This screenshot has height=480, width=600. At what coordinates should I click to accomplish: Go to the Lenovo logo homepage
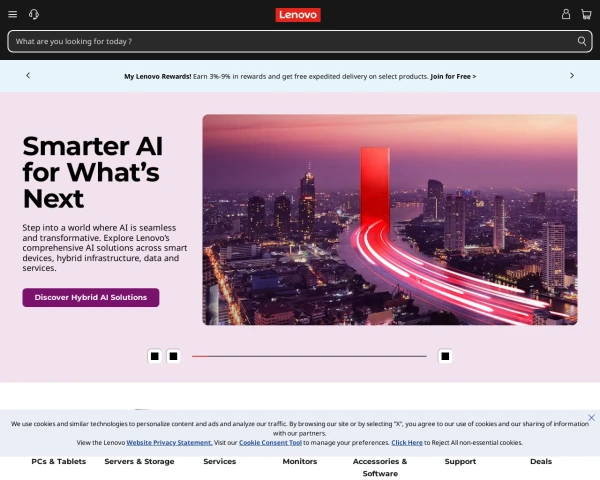pos(298,15)
